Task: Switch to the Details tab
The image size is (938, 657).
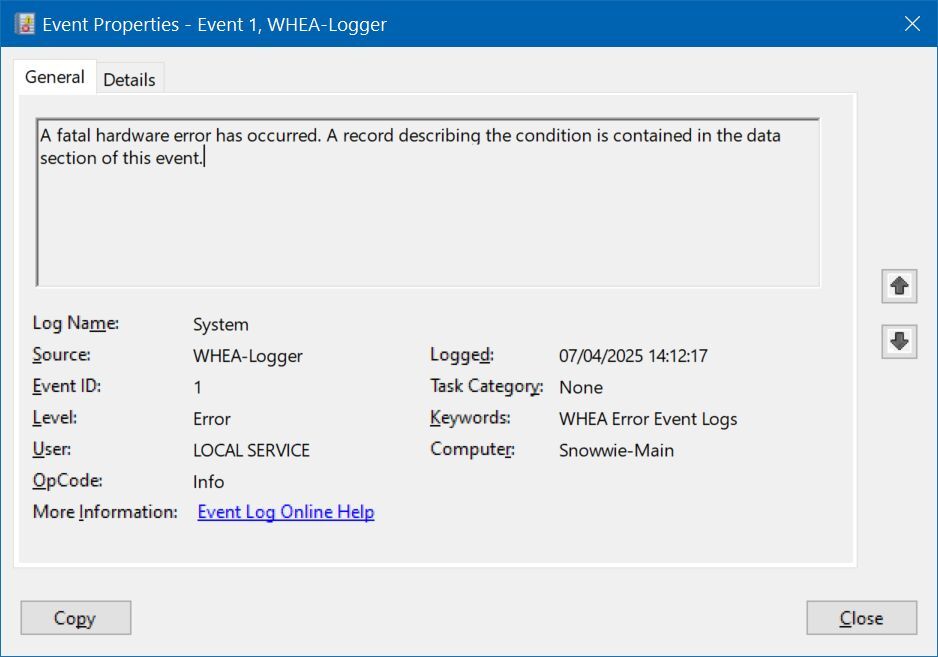Action: click(129, 80)
